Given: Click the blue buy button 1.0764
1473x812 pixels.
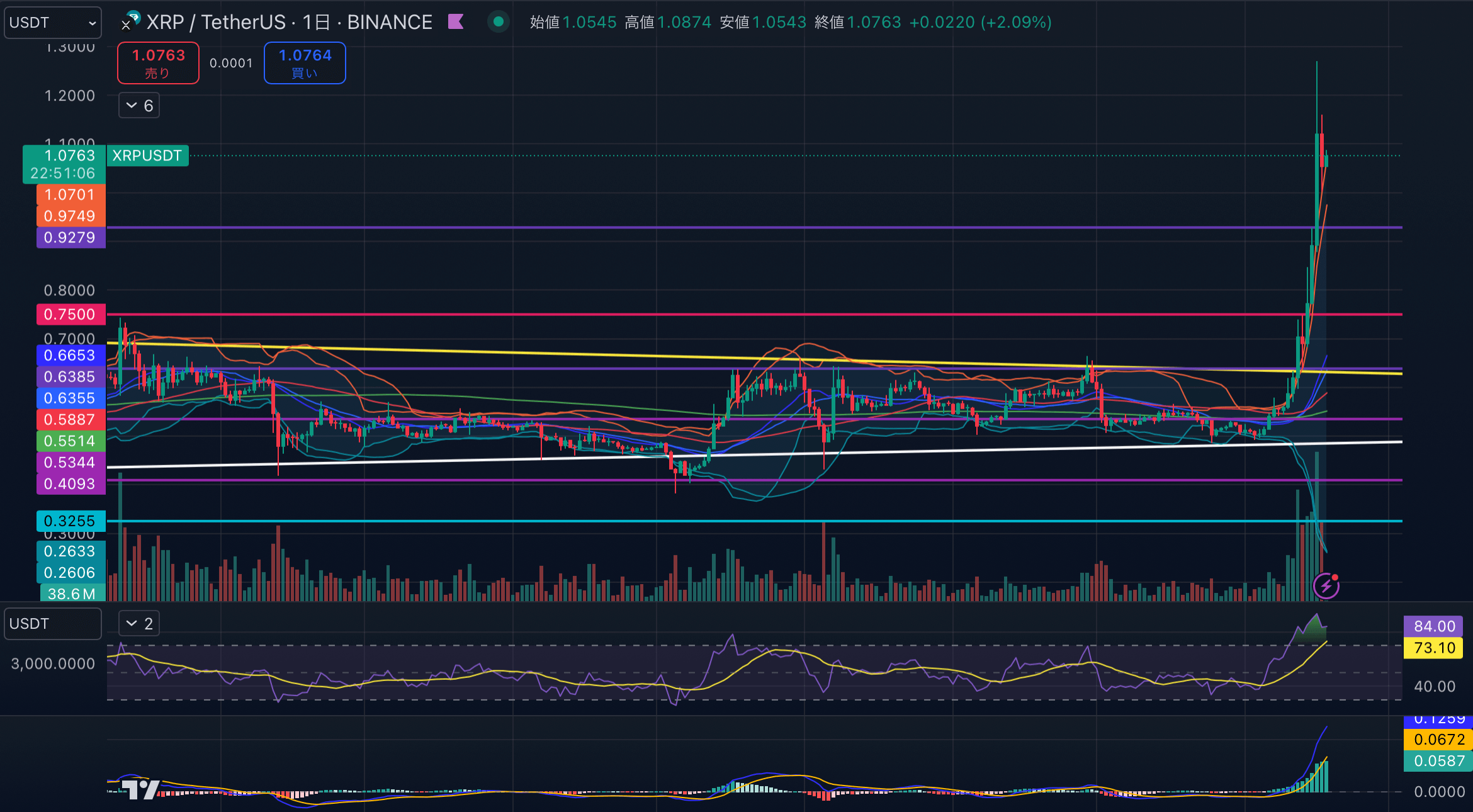Looking at the screenshot, I should (305, 63).
